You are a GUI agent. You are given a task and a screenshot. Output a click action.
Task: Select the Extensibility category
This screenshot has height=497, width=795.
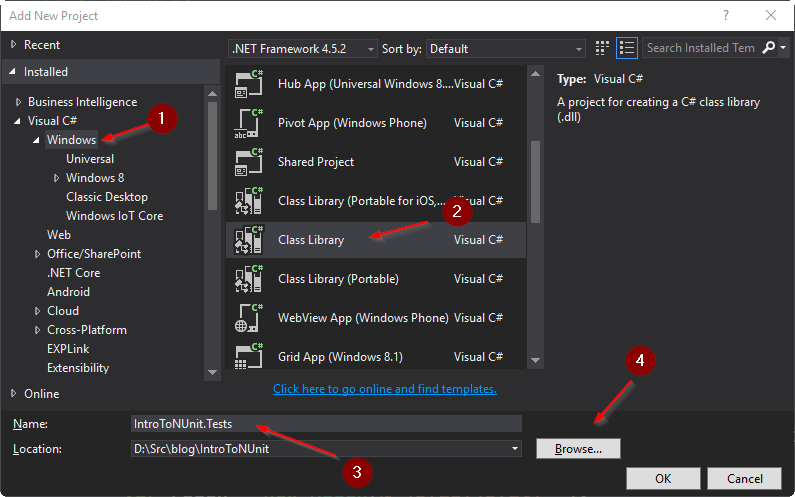78,368
